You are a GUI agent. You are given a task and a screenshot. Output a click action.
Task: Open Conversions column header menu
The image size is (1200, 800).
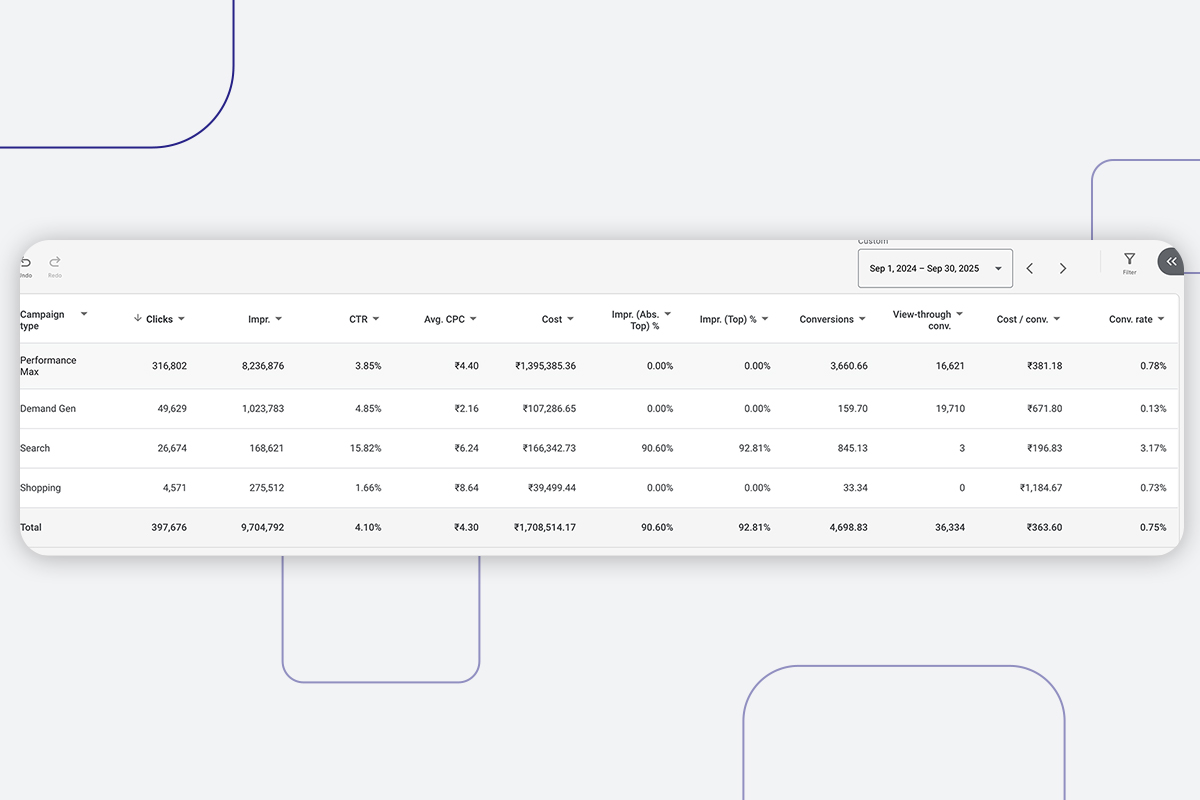tap(862, 320)
